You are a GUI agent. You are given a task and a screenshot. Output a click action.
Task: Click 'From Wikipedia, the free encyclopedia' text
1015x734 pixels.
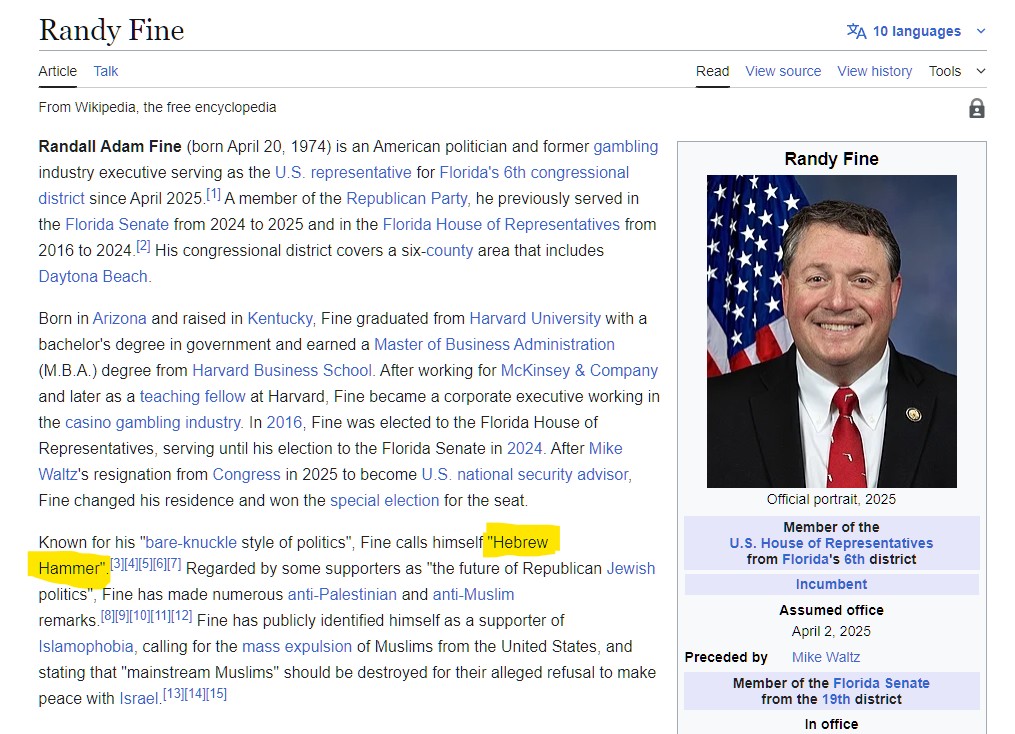point(157,107)
